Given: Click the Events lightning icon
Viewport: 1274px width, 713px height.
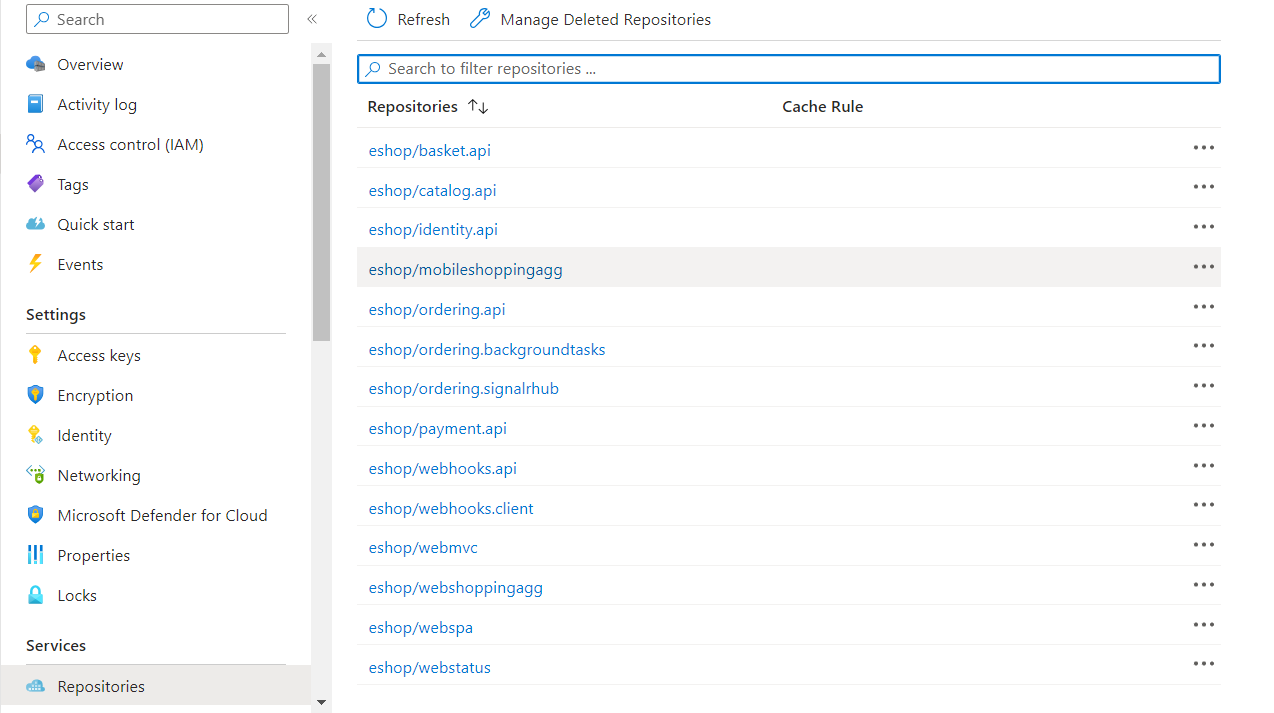Looking at the screenshot, I should (37, 264).
